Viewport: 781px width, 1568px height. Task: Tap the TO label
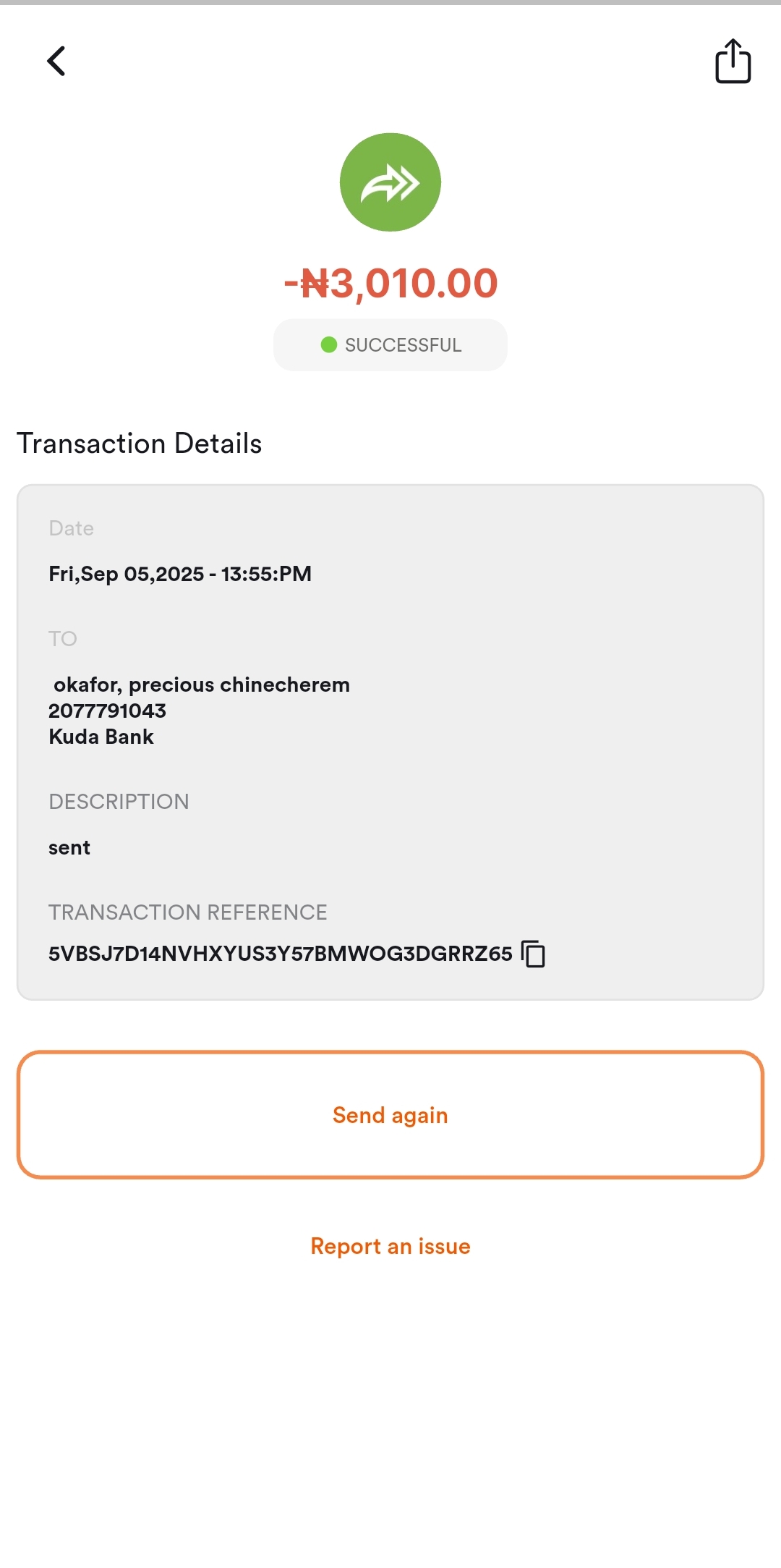(x=63, y=639)
